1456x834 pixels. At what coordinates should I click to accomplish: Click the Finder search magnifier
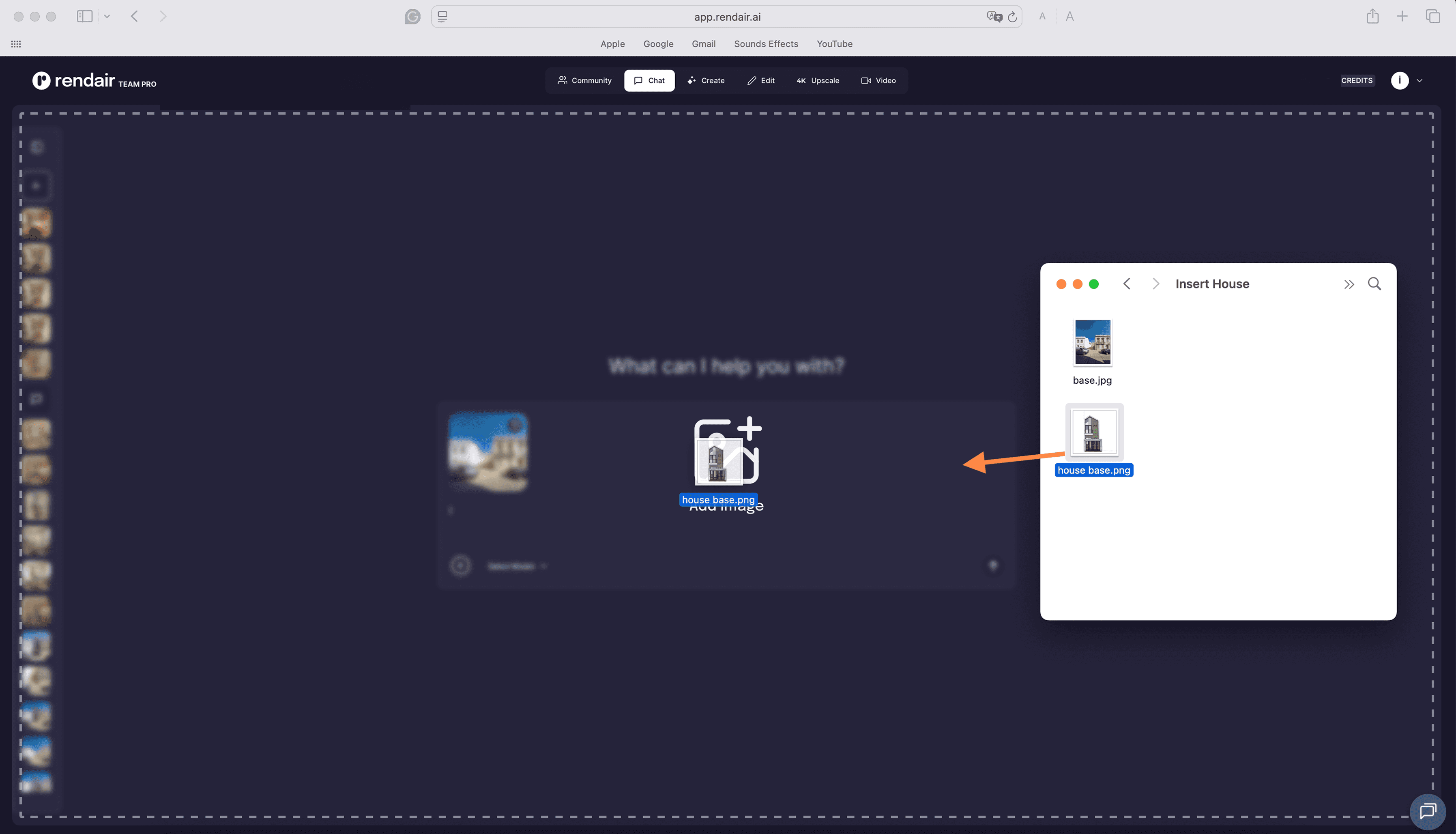click(1374, 284)
